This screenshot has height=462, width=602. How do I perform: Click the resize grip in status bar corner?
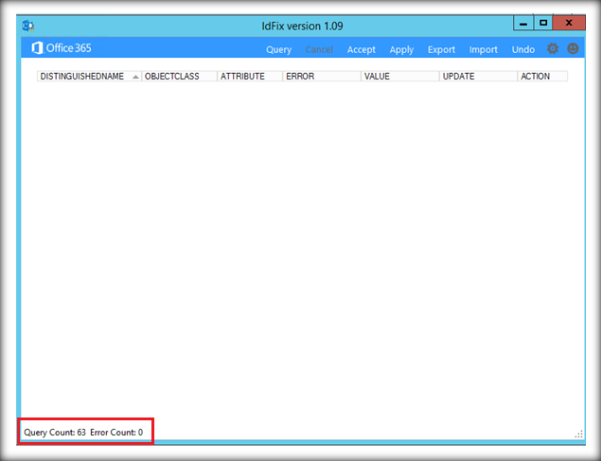[x=579, y=434]
